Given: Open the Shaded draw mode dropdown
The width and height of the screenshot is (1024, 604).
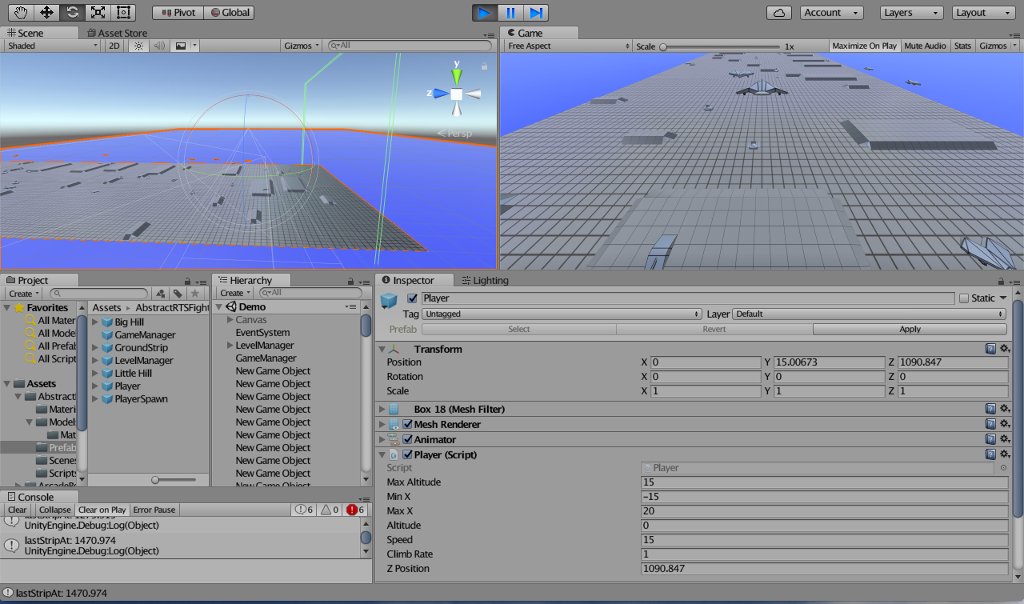Looking at the screenshot, I should click(x=52, y=46).
